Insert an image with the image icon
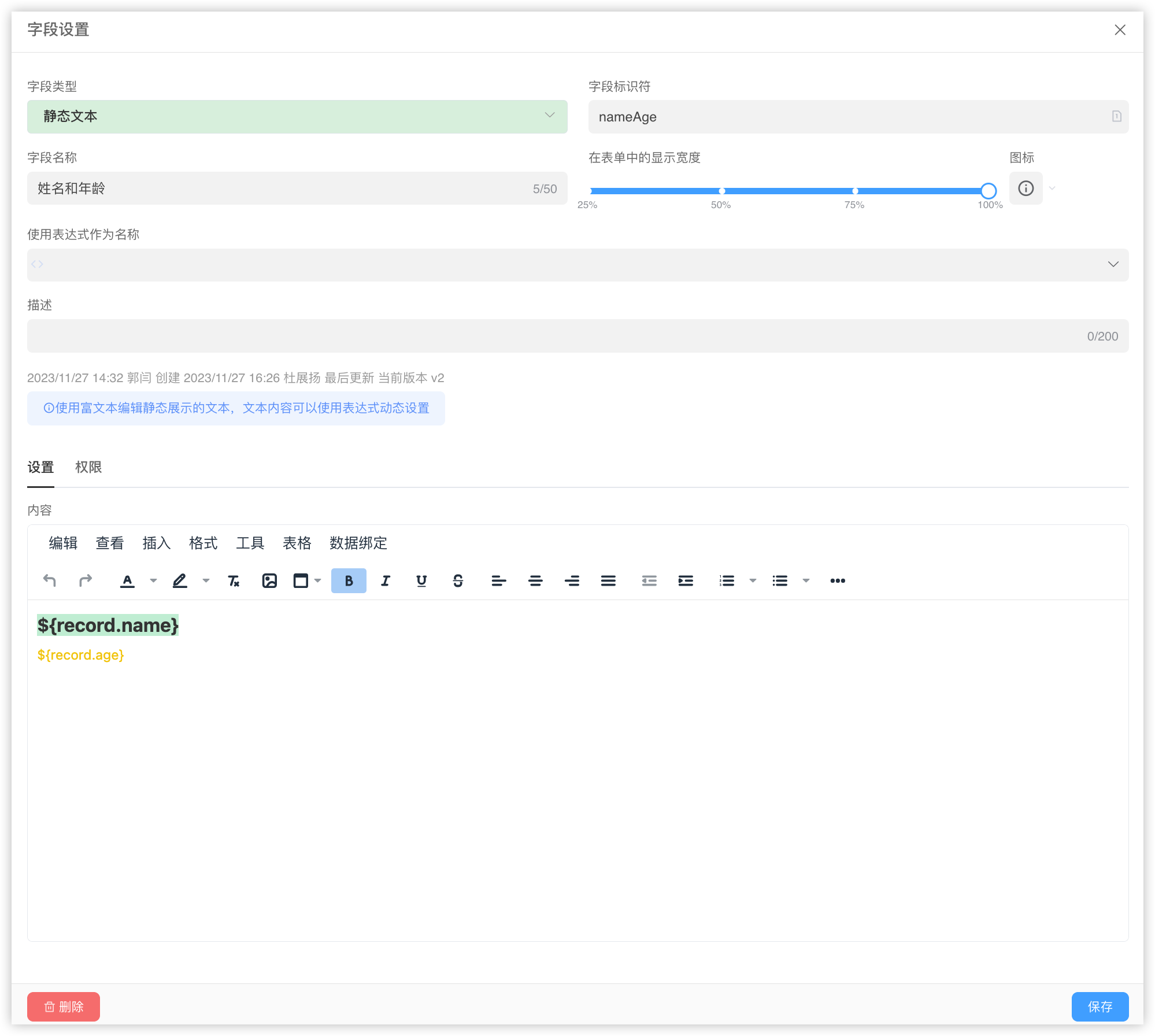Screen dimensions: 1155x1036 [x=269, y=580]
